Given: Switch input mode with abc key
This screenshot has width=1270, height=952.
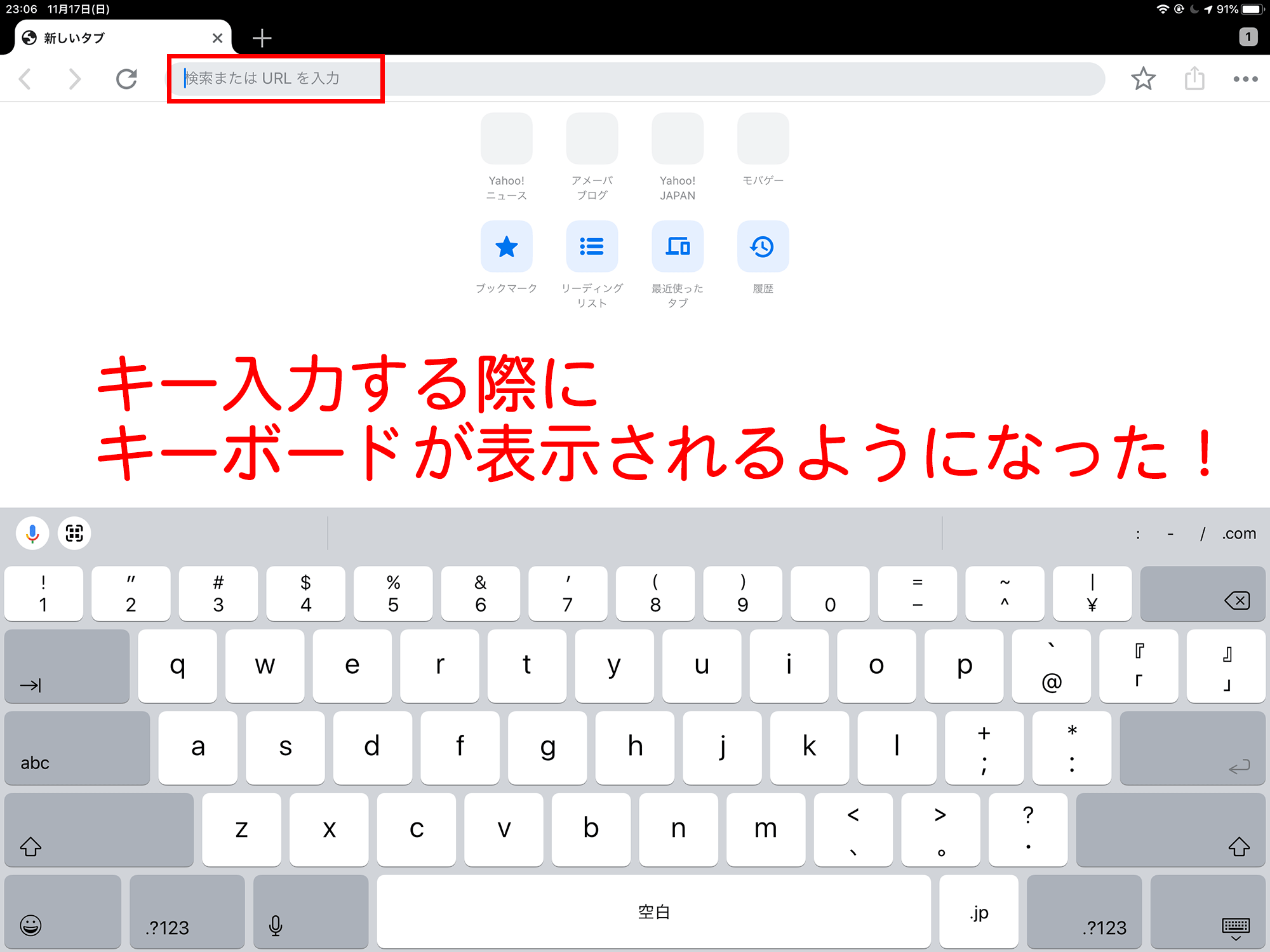Looking at the screenshot, I should pos(77,748).
